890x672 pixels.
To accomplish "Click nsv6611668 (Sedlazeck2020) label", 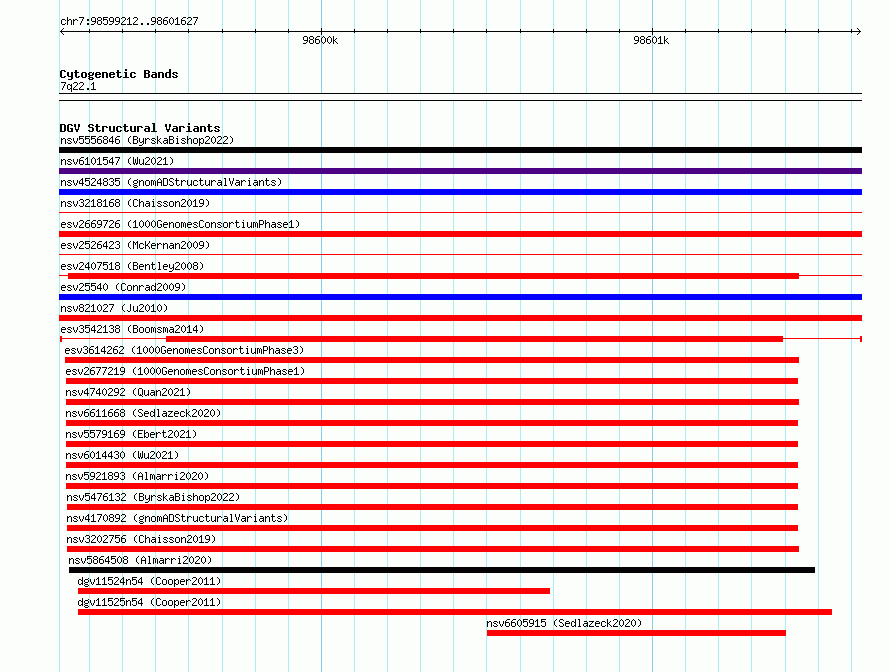I will click(143, 413).
